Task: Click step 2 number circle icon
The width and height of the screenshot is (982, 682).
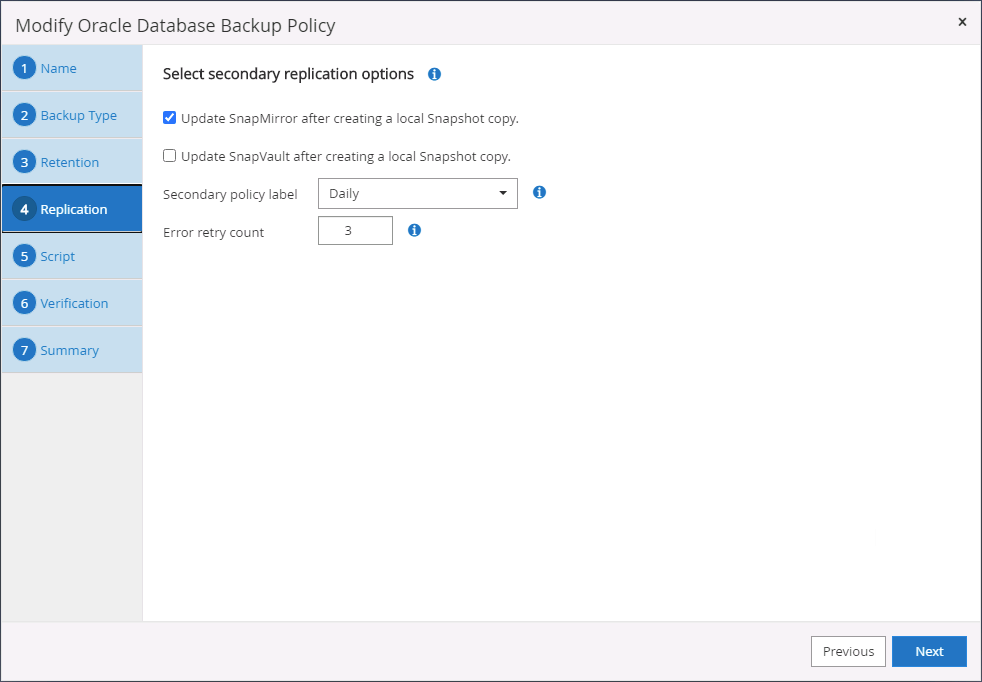Action: coord(25,115)
